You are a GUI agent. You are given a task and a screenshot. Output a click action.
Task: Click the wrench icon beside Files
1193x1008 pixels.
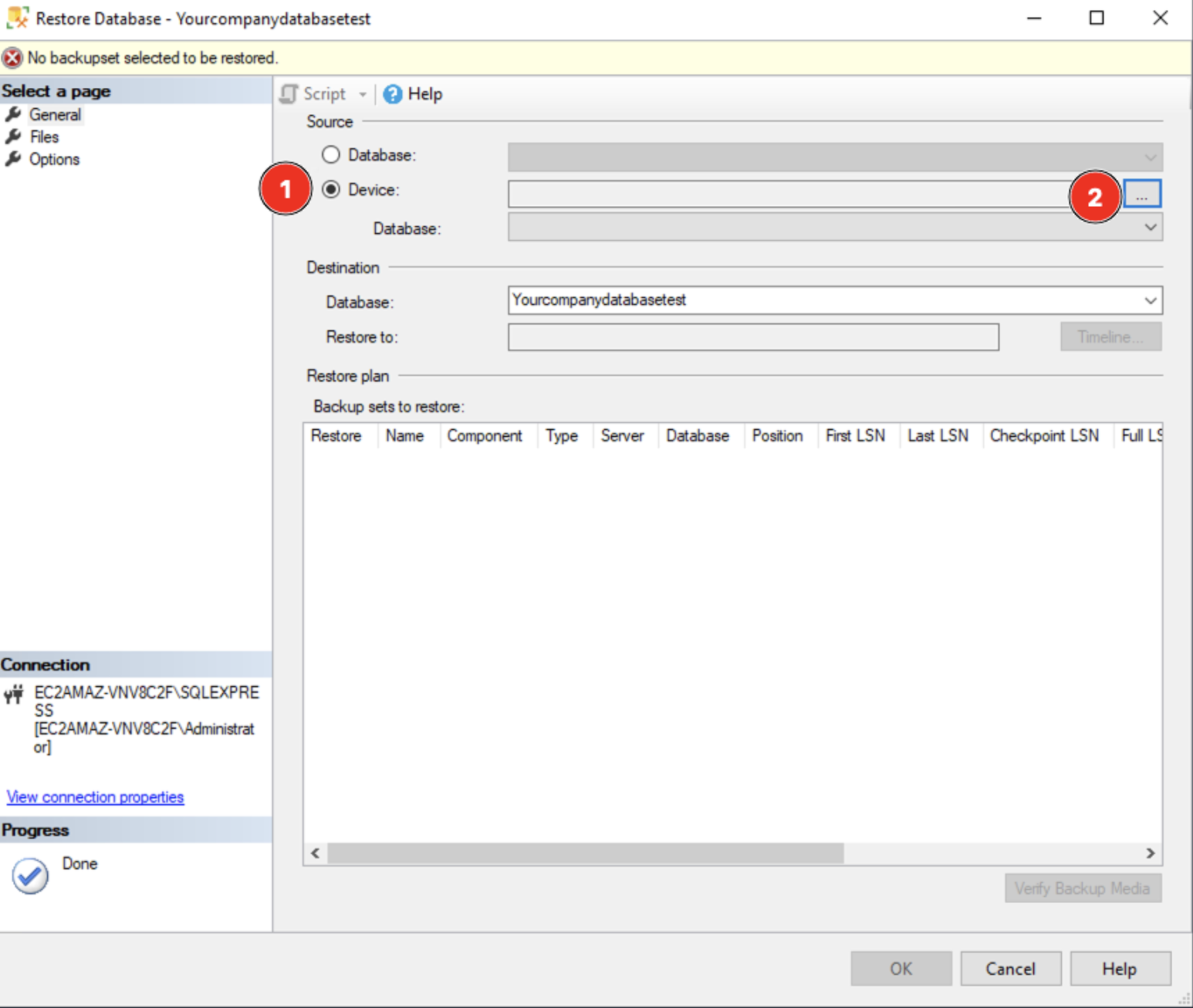pos(13,137)
